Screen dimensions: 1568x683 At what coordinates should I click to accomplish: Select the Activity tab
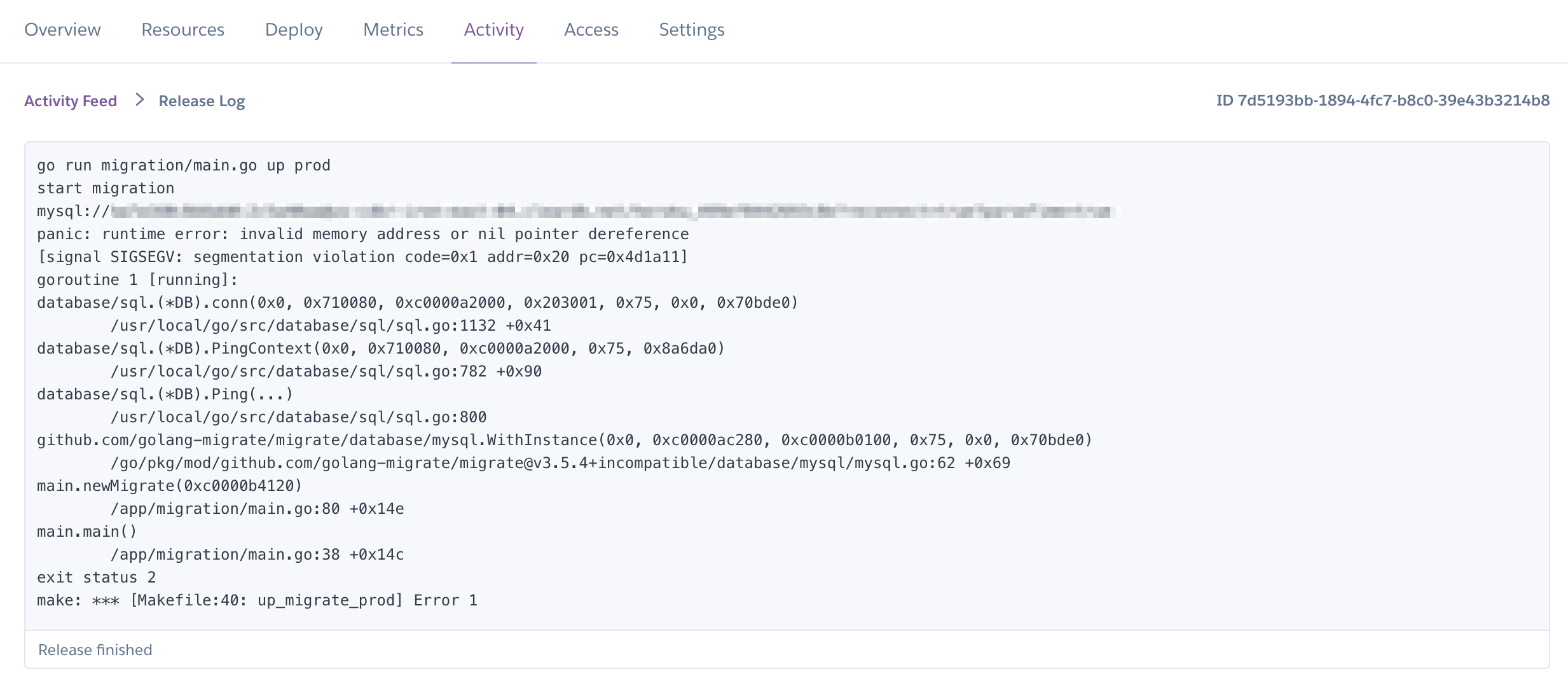pos(493,30)
